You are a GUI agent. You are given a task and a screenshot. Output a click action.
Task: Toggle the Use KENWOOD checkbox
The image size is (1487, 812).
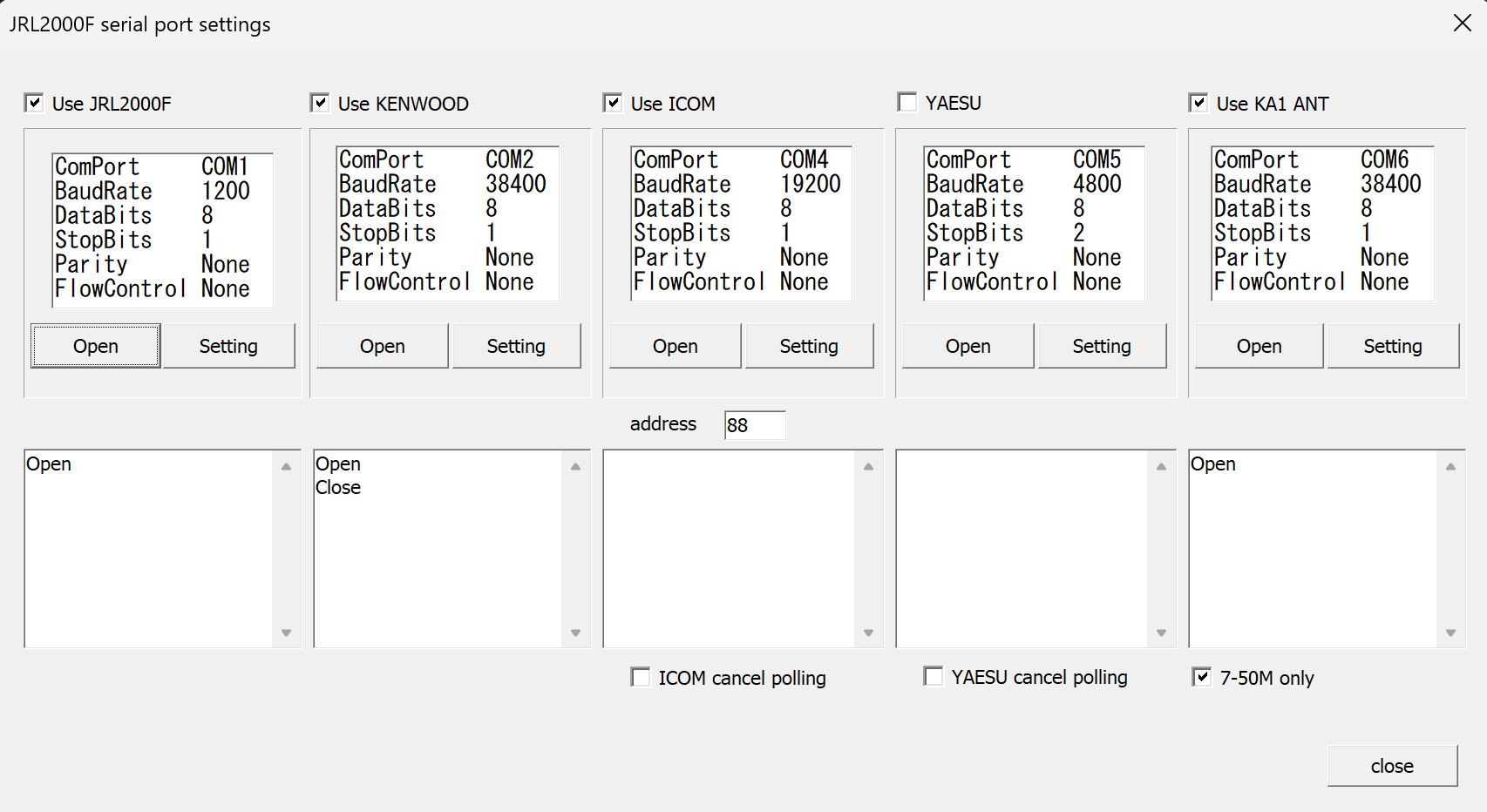pyautogui.click(x=320, y=104)
